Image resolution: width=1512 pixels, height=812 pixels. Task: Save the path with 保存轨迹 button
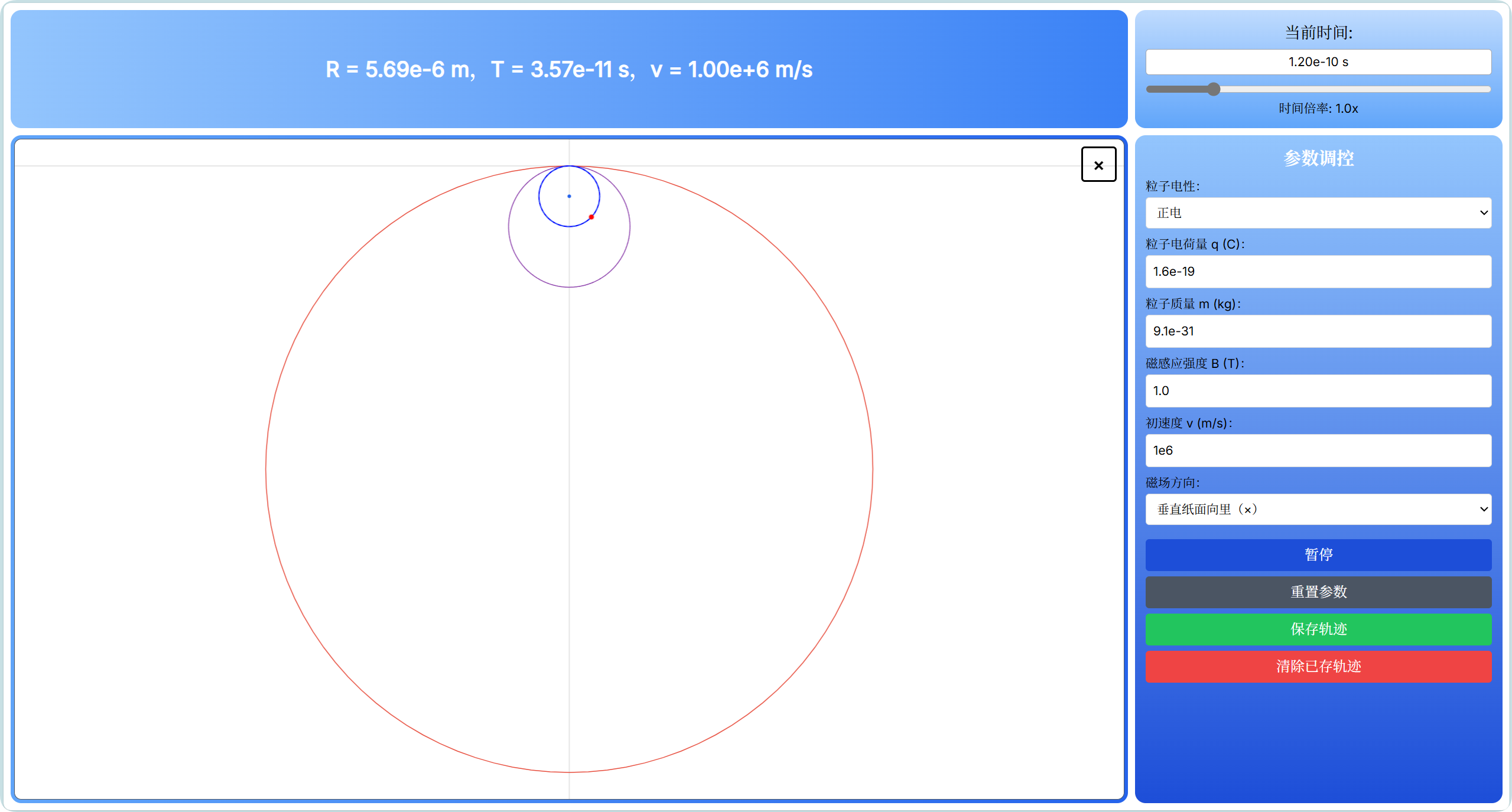coord(1318,629)
